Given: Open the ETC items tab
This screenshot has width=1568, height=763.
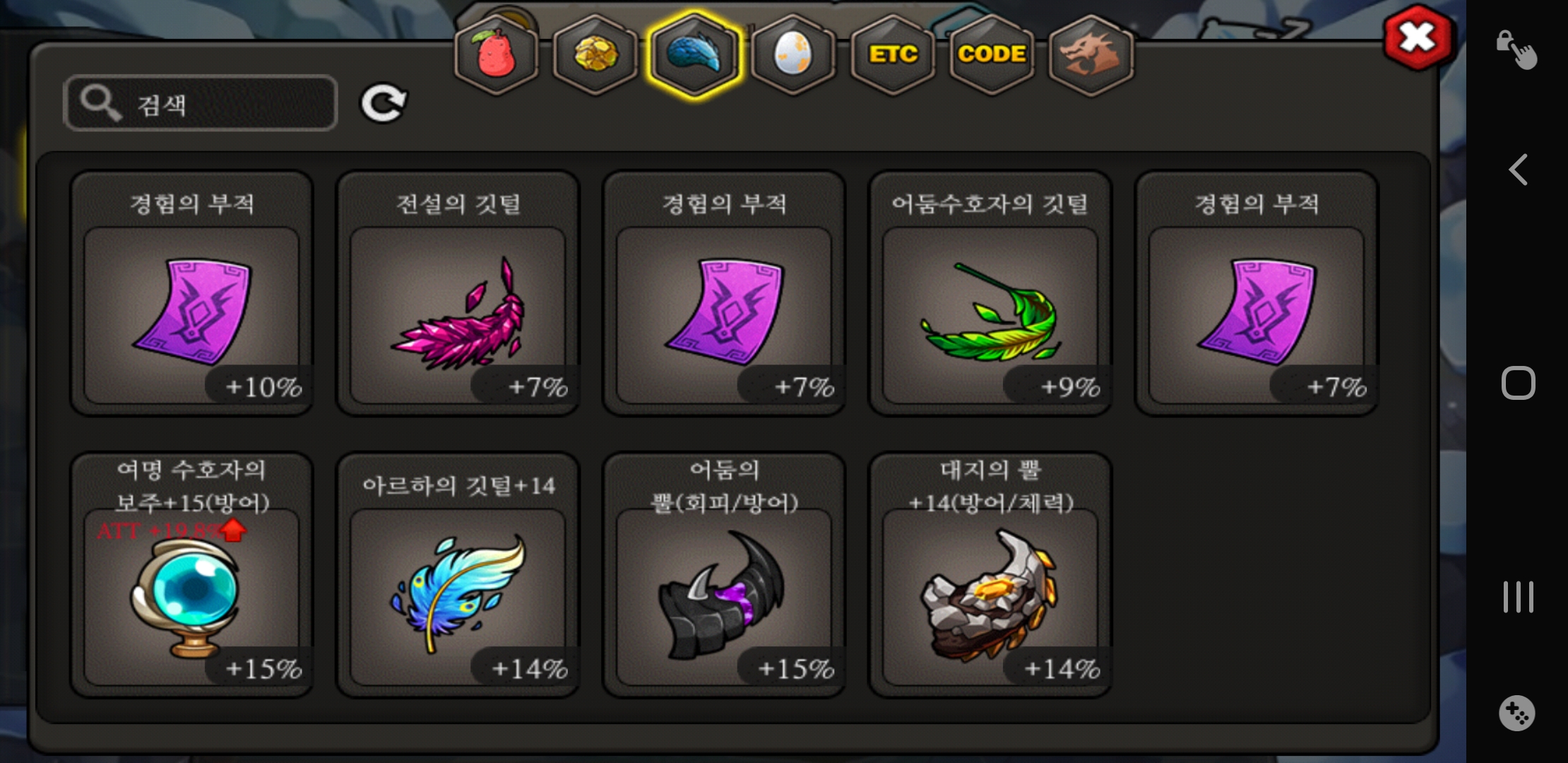Looking at the screenshot, I should [893, 55].
